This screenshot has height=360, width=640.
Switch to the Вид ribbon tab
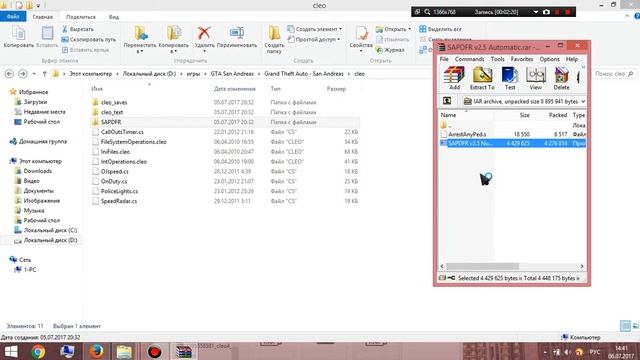(114, 17)
